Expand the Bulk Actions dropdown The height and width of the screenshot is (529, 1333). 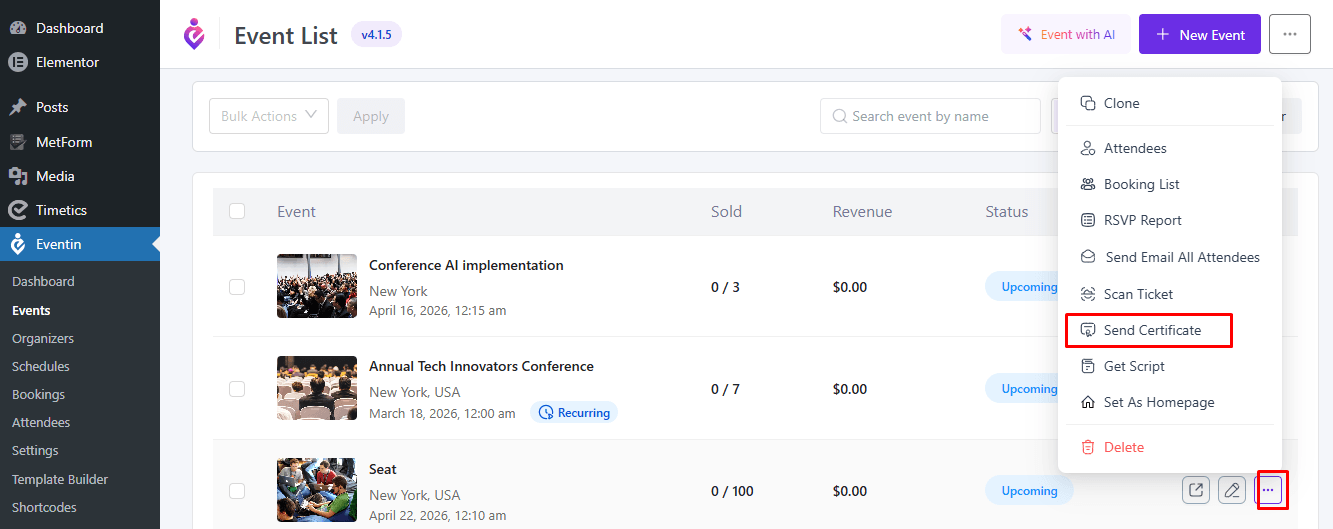[268, 116]
